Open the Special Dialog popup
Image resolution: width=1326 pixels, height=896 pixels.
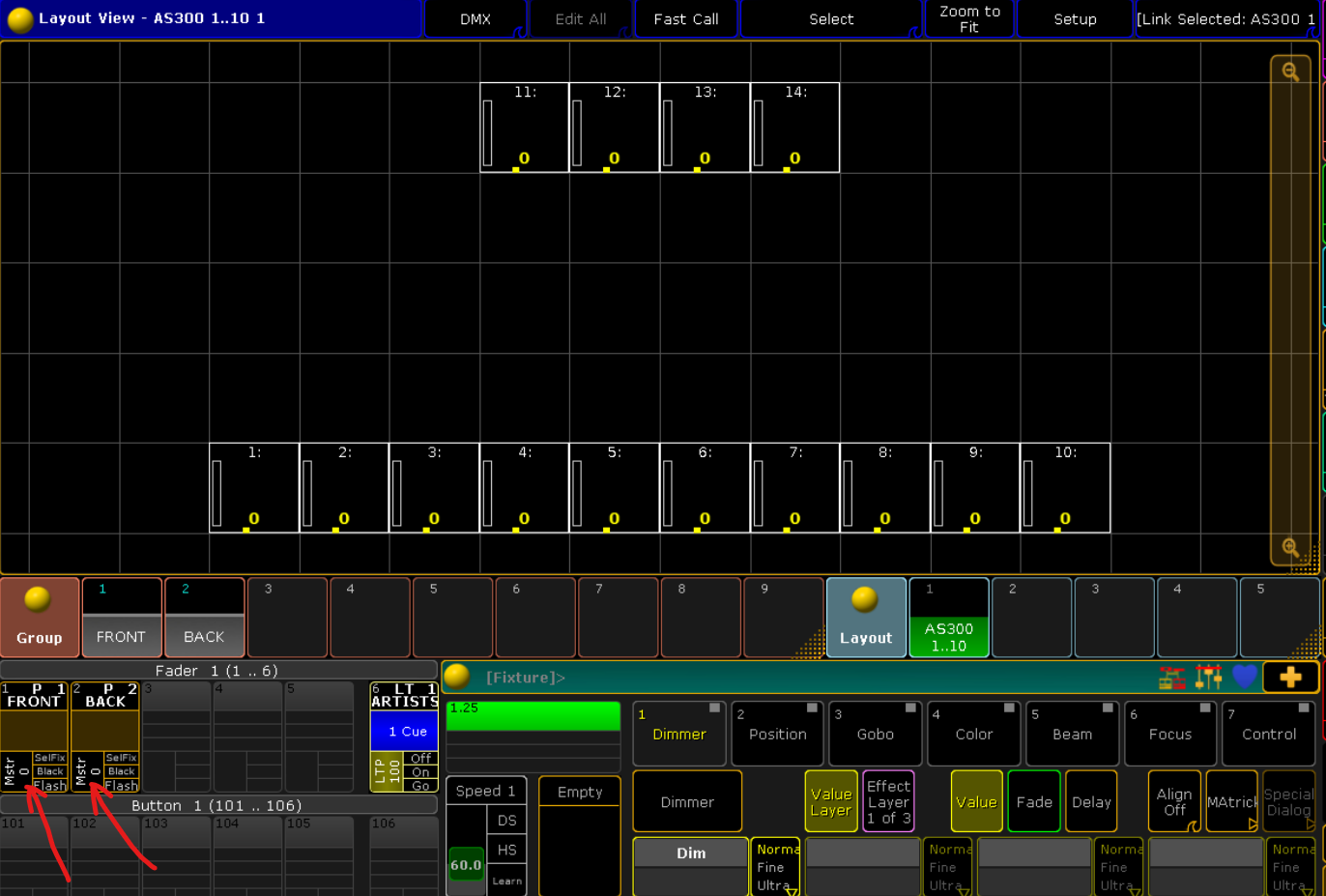[x=1289, y=801]
